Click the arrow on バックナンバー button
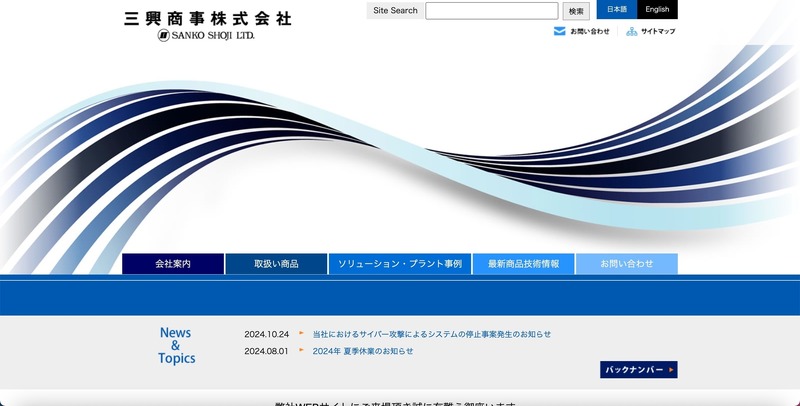 (x=671, y=370)
